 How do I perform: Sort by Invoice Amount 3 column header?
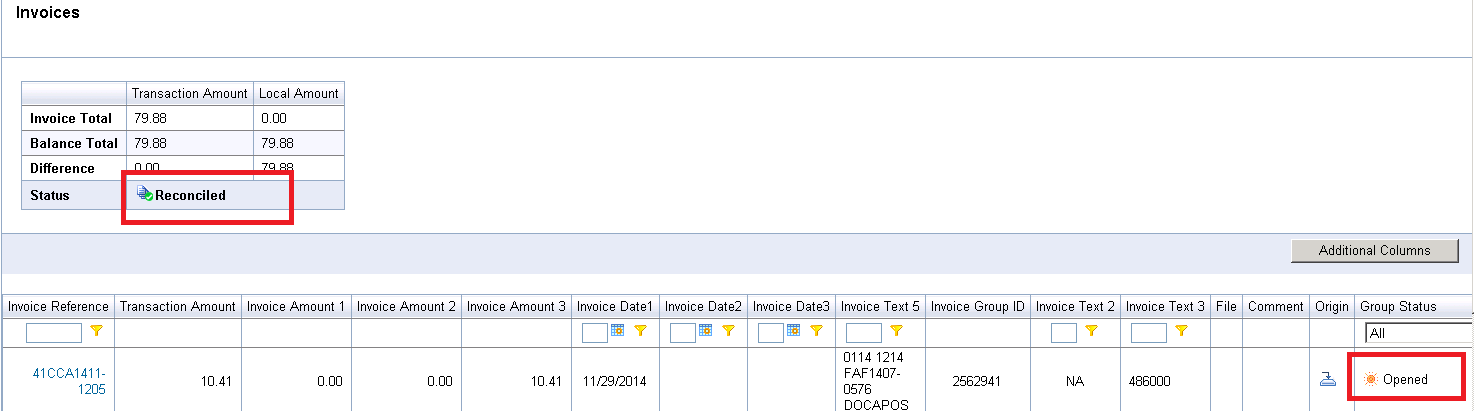point(516,306)
